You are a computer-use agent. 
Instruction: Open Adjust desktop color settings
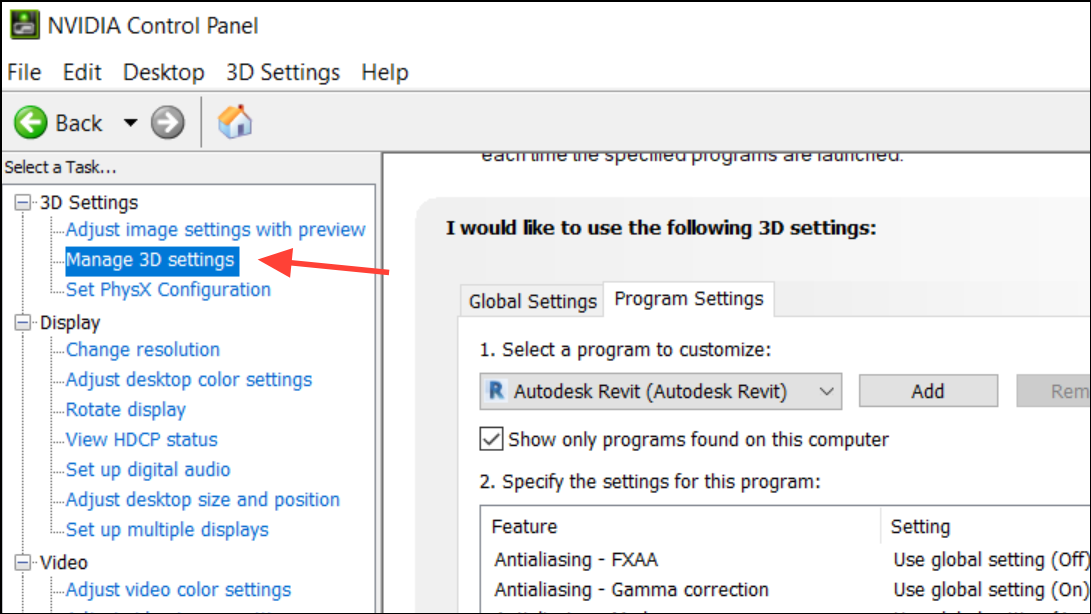(189, 380)
